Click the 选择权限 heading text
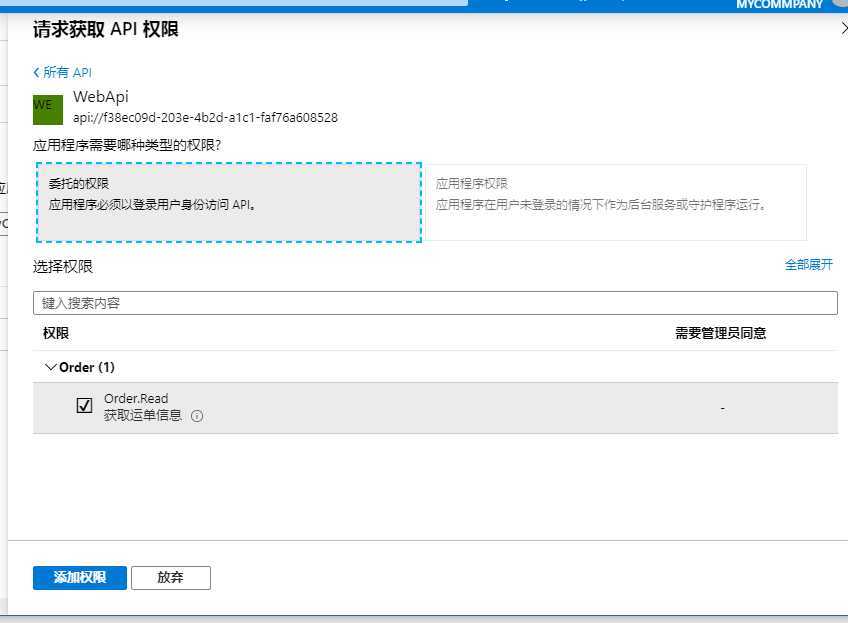848x623 pixels. pos(63,267)
